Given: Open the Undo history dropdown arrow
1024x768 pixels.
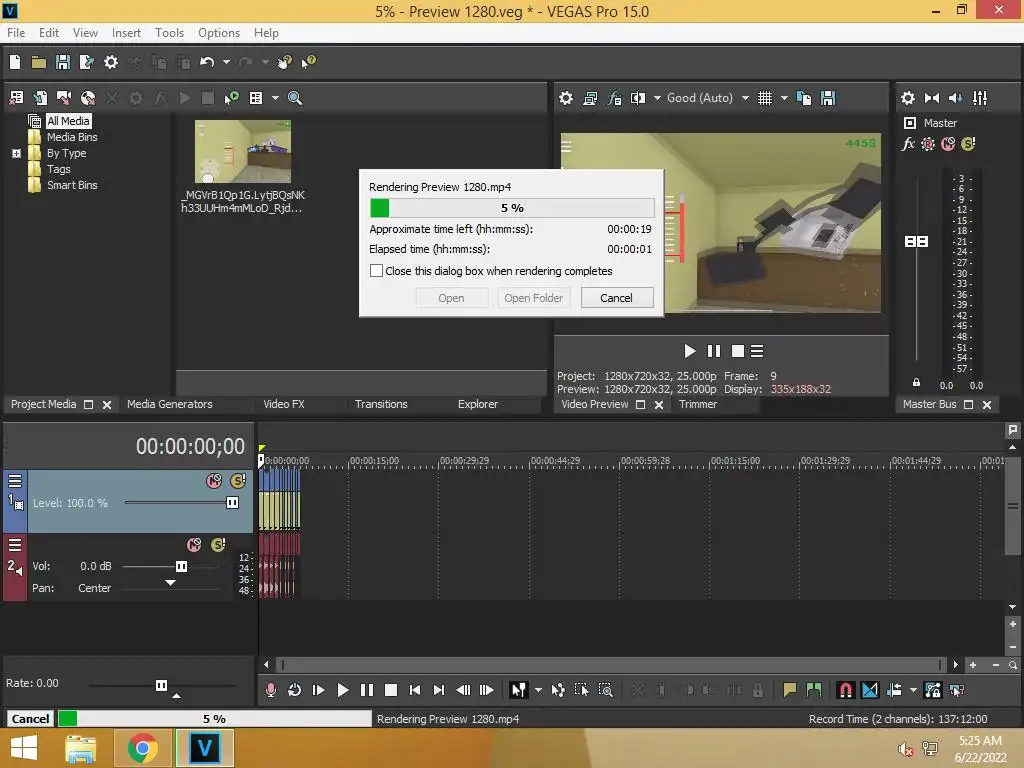Looking at the screenshot, I should coord(226,62).
